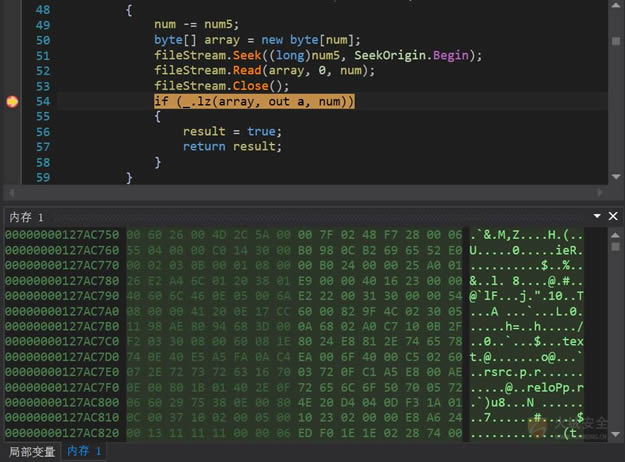Select the 内存 1 tab at bottom

pyautogui.click(x=84, y=452)
